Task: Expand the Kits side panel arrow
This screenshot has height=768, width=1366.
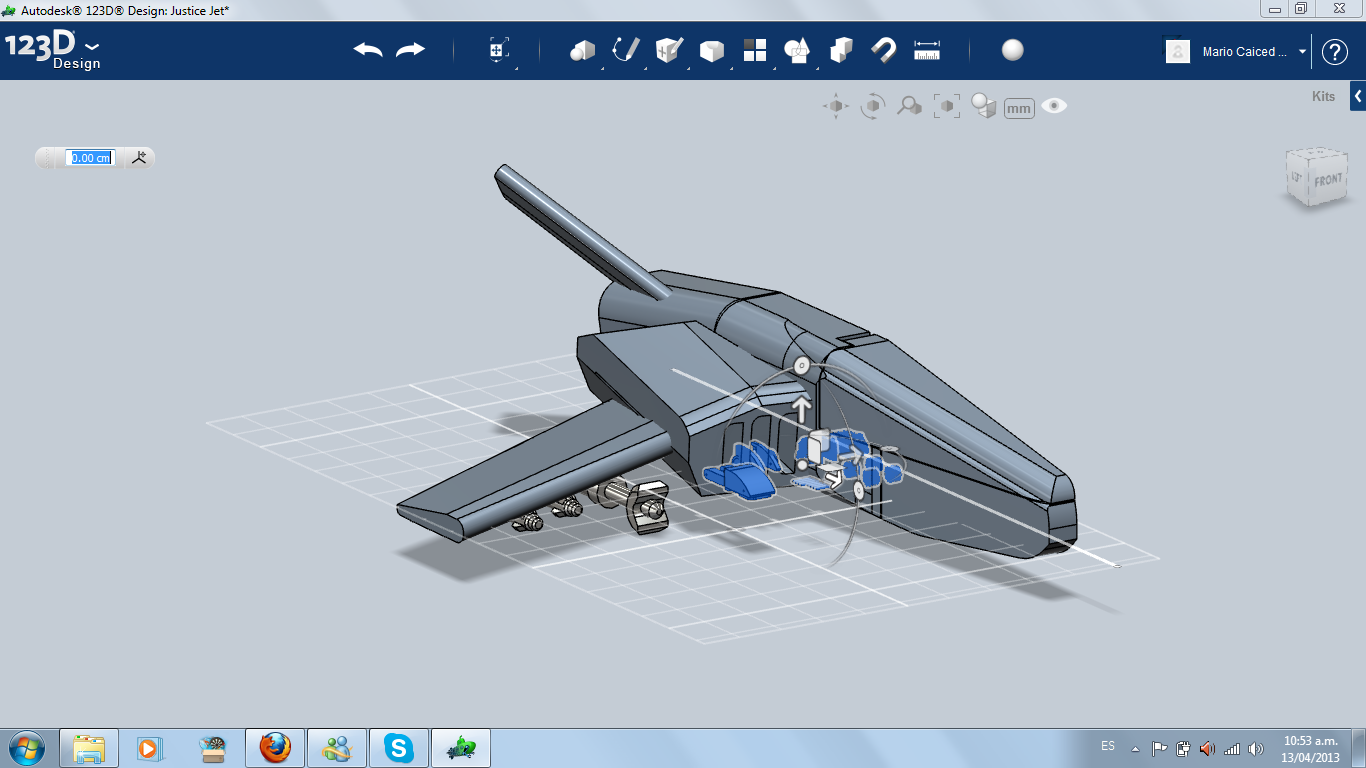Action: [1358, 96]
